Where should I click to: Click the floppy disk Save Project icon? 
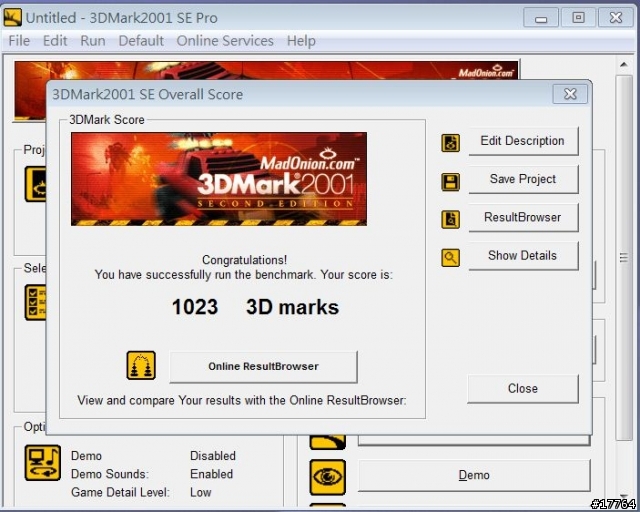click(450, 182)
